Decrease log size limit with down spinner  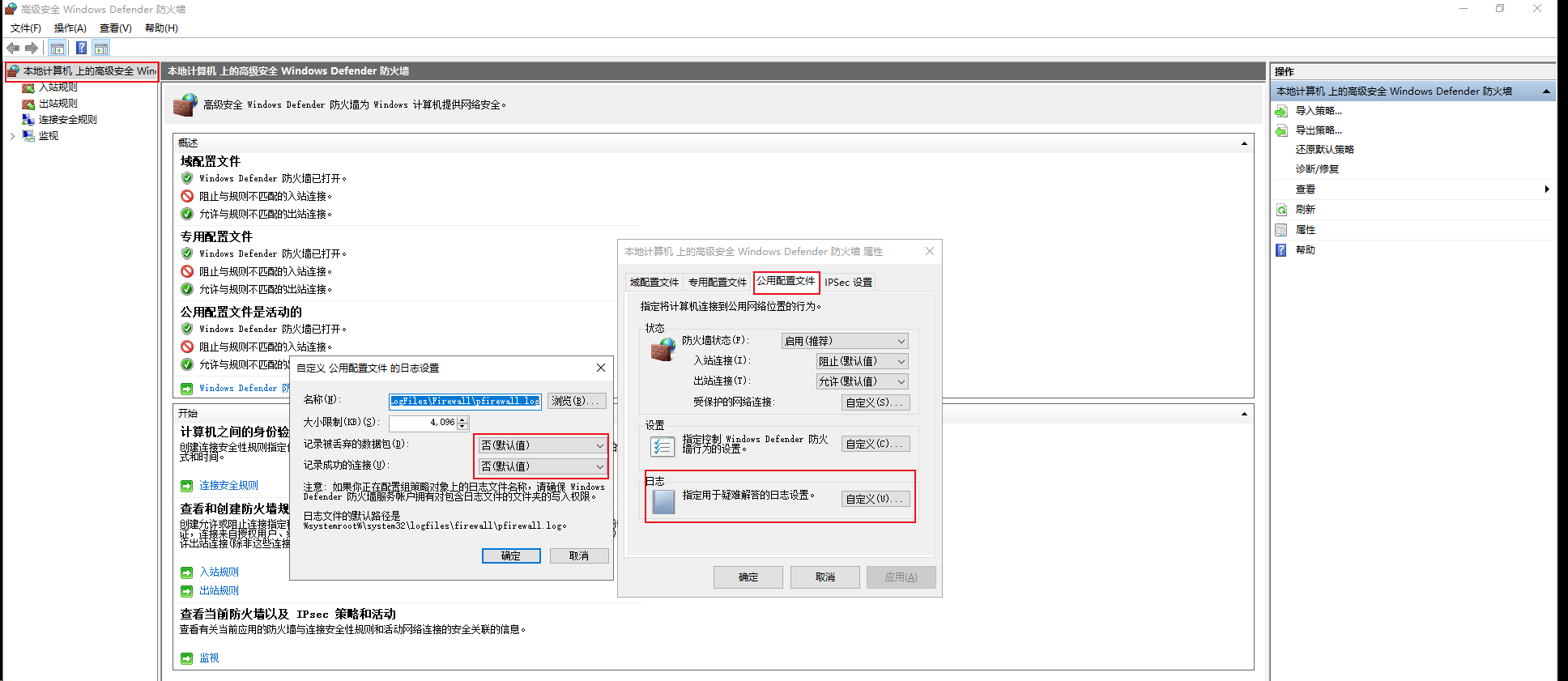[x=462, y=427]
